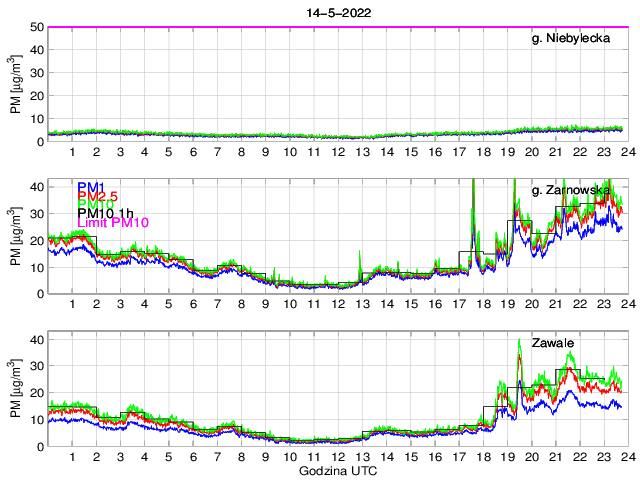The height and width of the screenshot is (480, 640).
Task: Click the bottom panel's PM y-axis label
Action: coord(18,389)
